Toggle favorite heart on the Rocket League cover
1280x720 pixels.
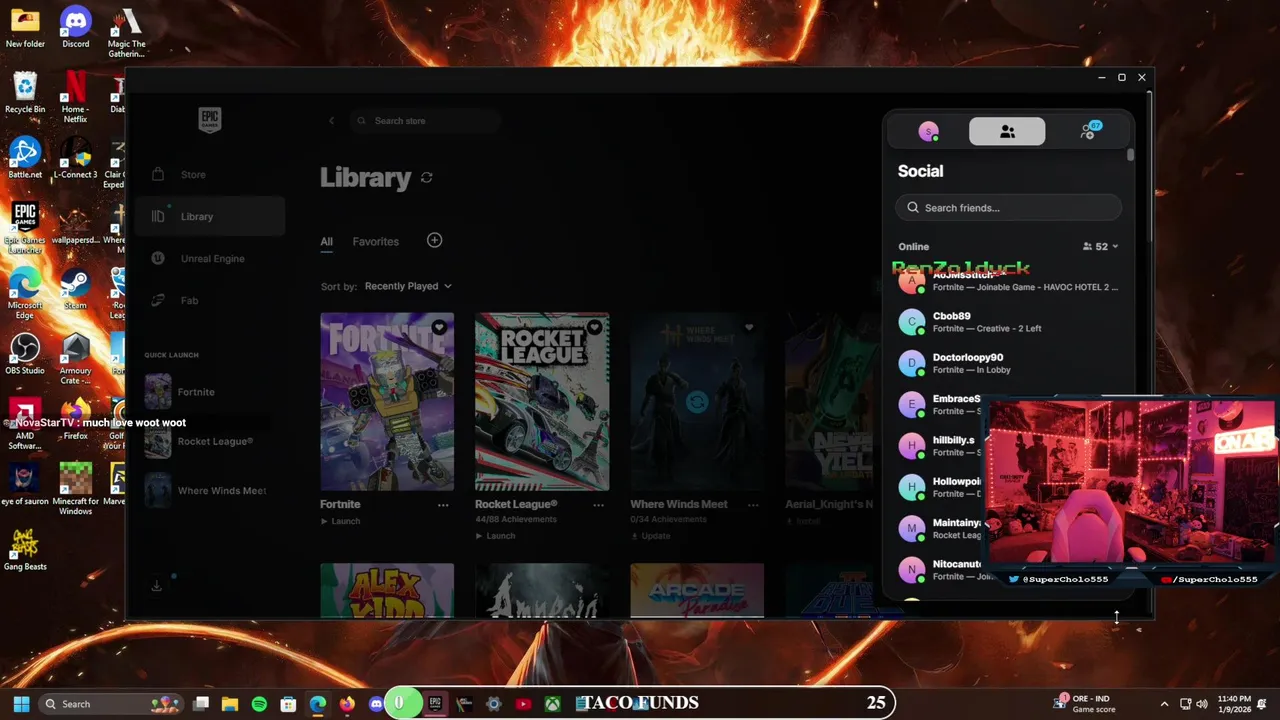(594, 327)
